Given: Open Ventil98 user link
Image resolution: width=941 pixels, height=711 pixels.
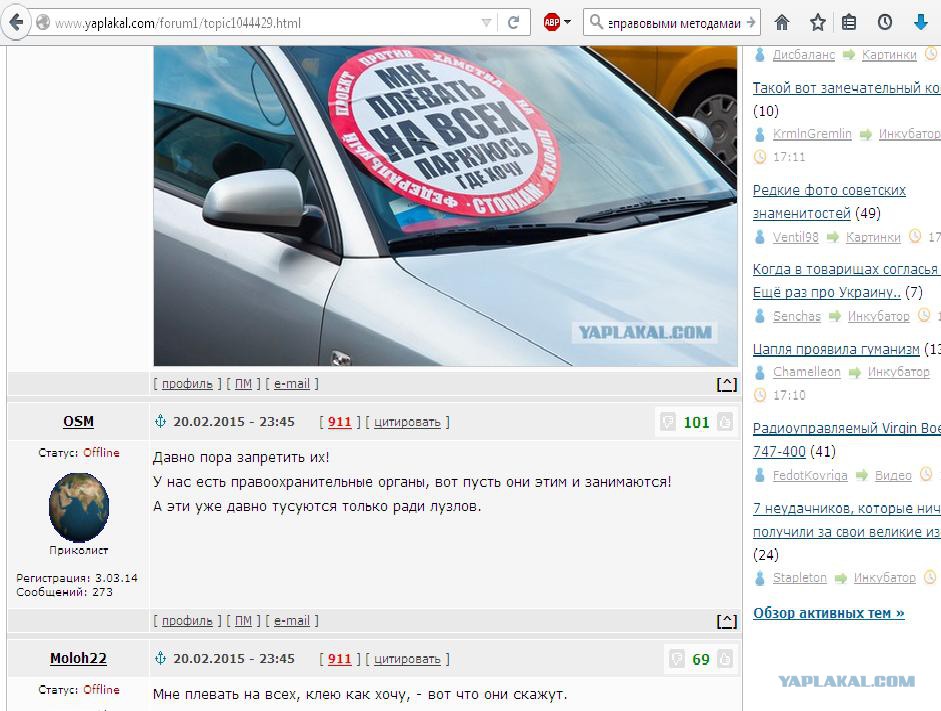Looking at the screenshot, I should point(796,237).
